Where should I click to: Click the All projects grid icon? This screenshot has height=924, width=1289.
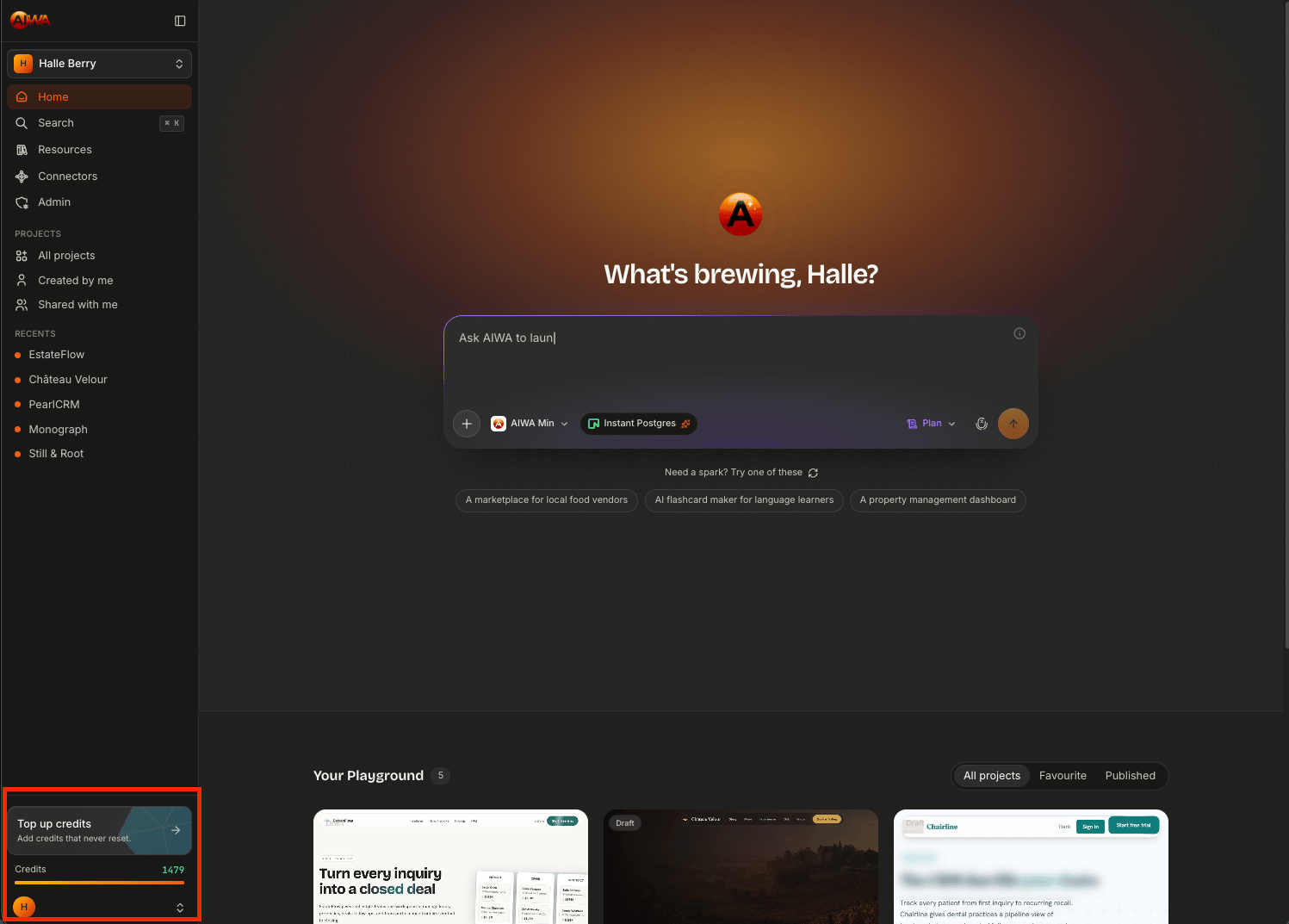(22, 256)
